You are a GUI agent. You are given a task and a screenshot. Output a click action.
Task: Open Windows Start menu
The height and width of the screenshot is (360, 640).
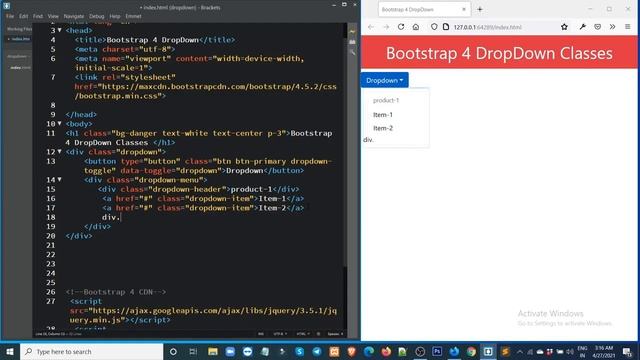coord(10,351)
